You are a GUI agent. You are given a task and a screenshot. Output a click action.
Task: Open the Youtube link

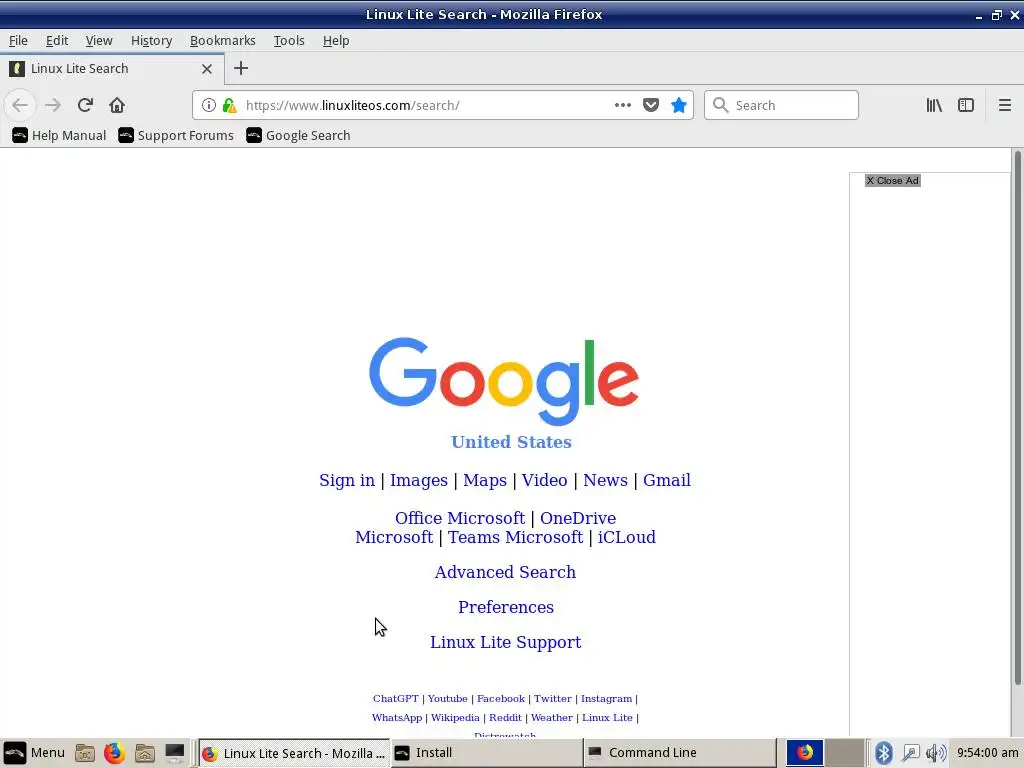coord(447,699)
